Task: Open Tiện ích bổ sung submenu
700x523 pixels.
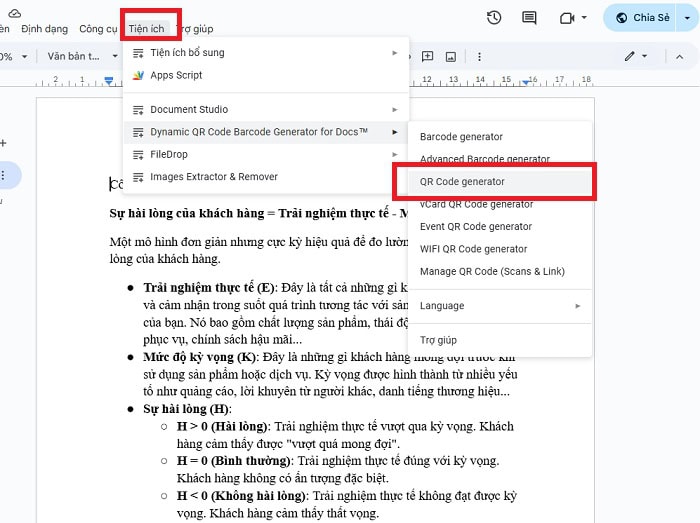Action: (x=266, y=53)
